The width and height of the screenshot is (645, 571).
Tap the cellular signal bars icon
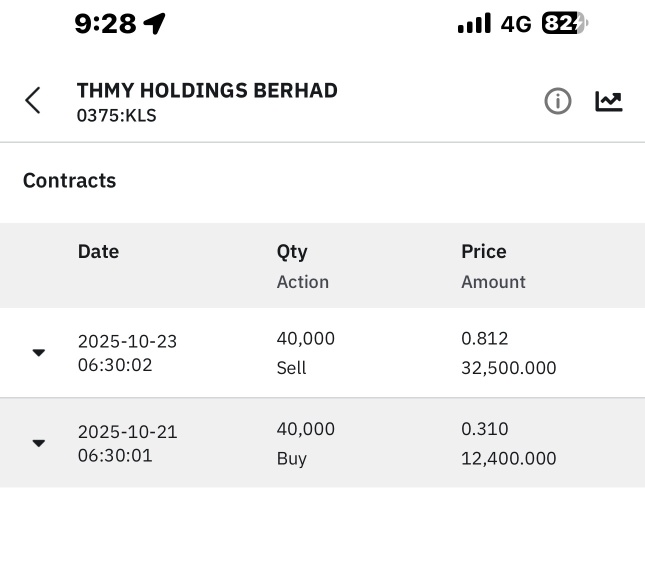474,24
